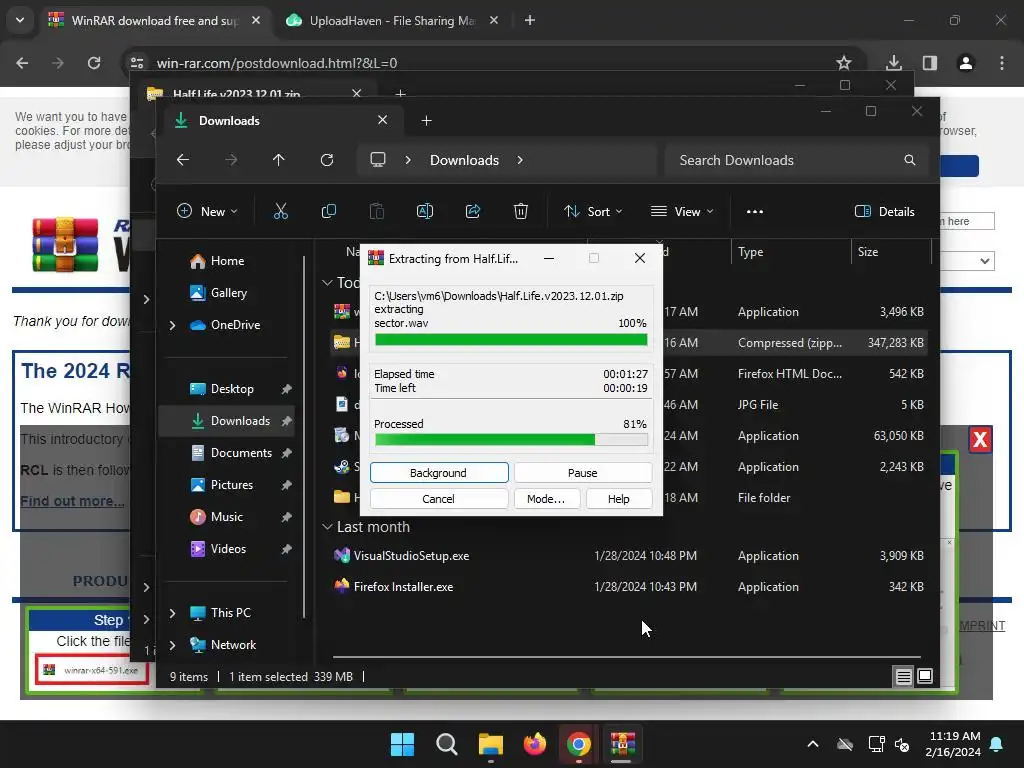Open a new Chrome tab
Screen dimensions: 1024x768
click(x=530, y=21)
